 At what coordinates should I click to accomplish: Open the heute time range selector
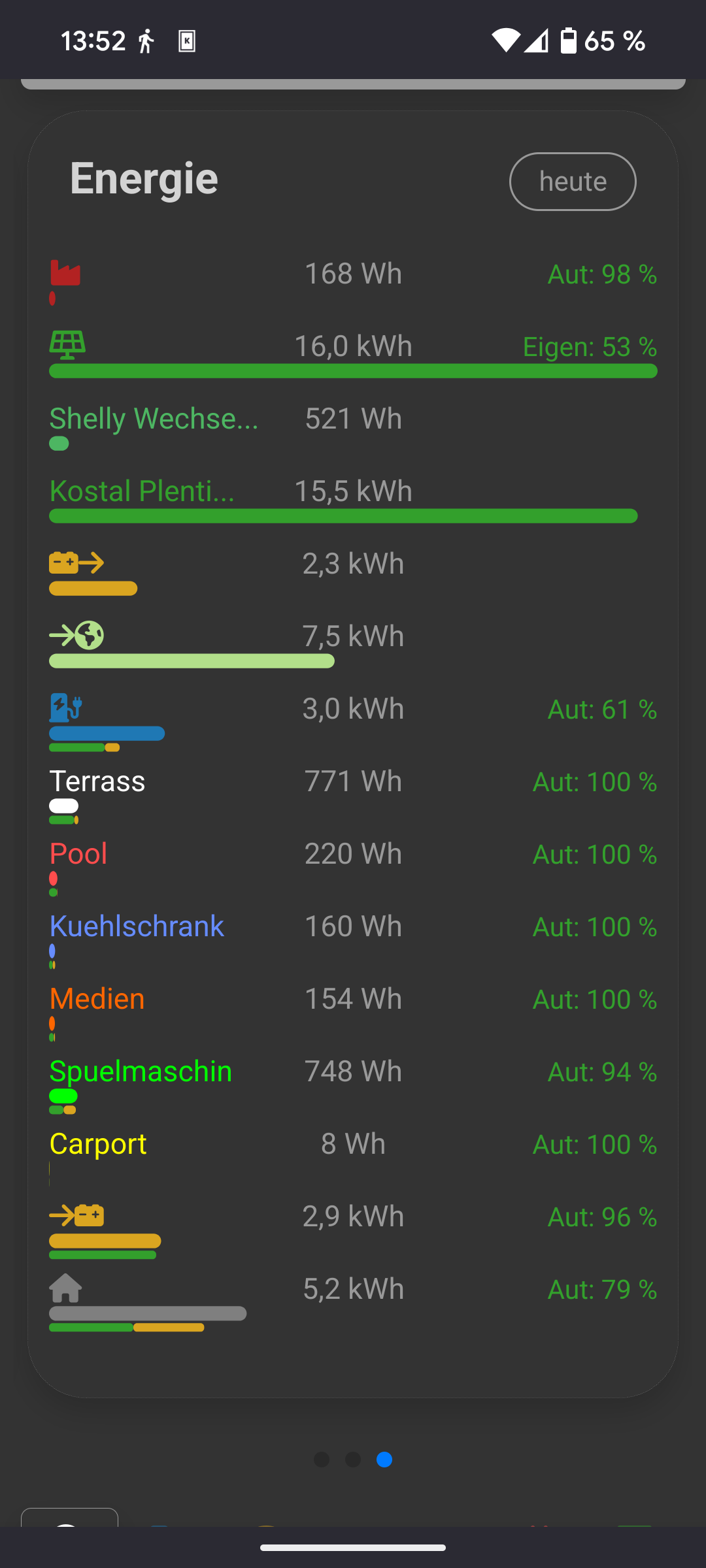[x=573, y=182]
